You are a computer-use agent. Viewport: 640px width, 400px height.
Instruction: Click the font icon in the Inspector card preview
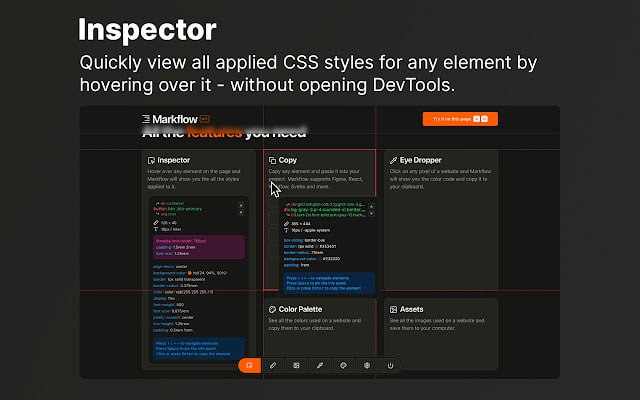(156, 229)
